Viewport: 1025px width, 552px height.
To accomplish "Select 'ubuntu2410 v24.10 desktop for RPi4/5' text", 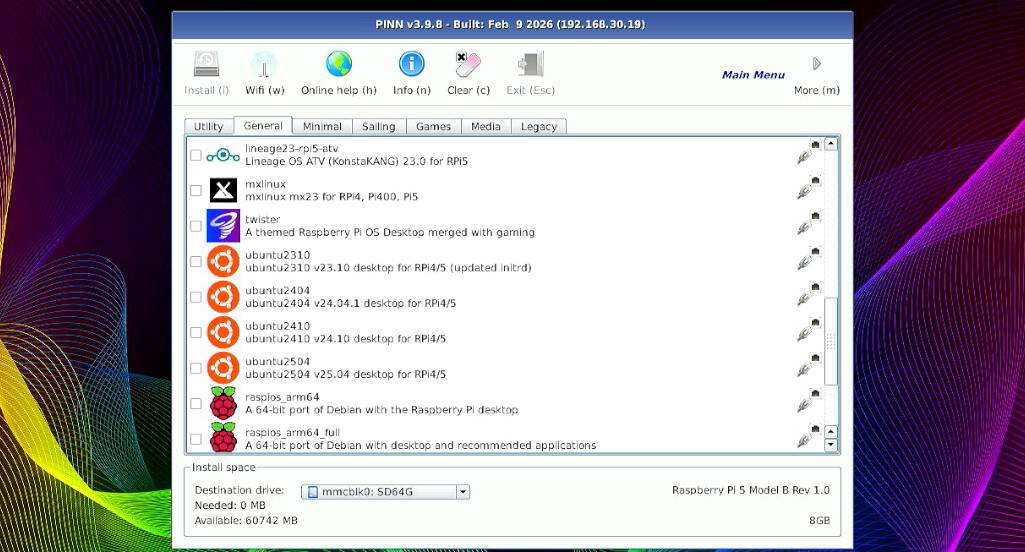I will (345, 339).
